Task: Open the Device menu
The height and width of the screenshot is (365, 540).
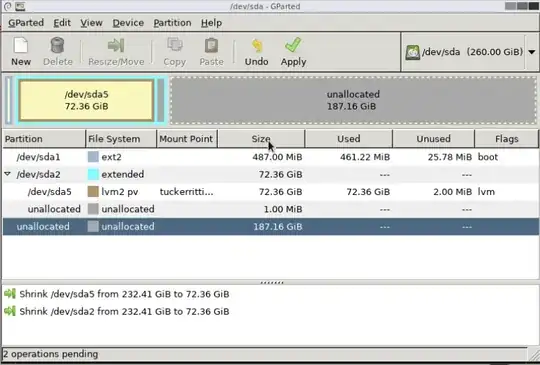Action: point(128,23)
